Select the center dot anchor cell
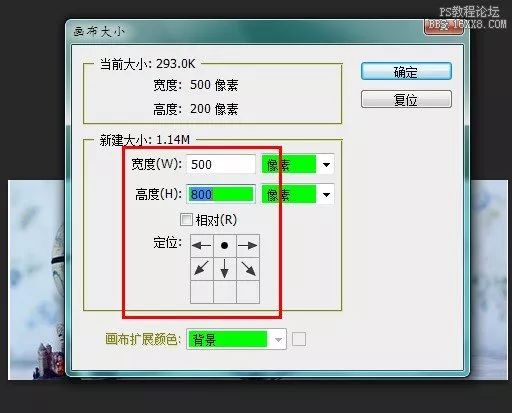This screenshot has width=512, height=413. coord(225,246)
